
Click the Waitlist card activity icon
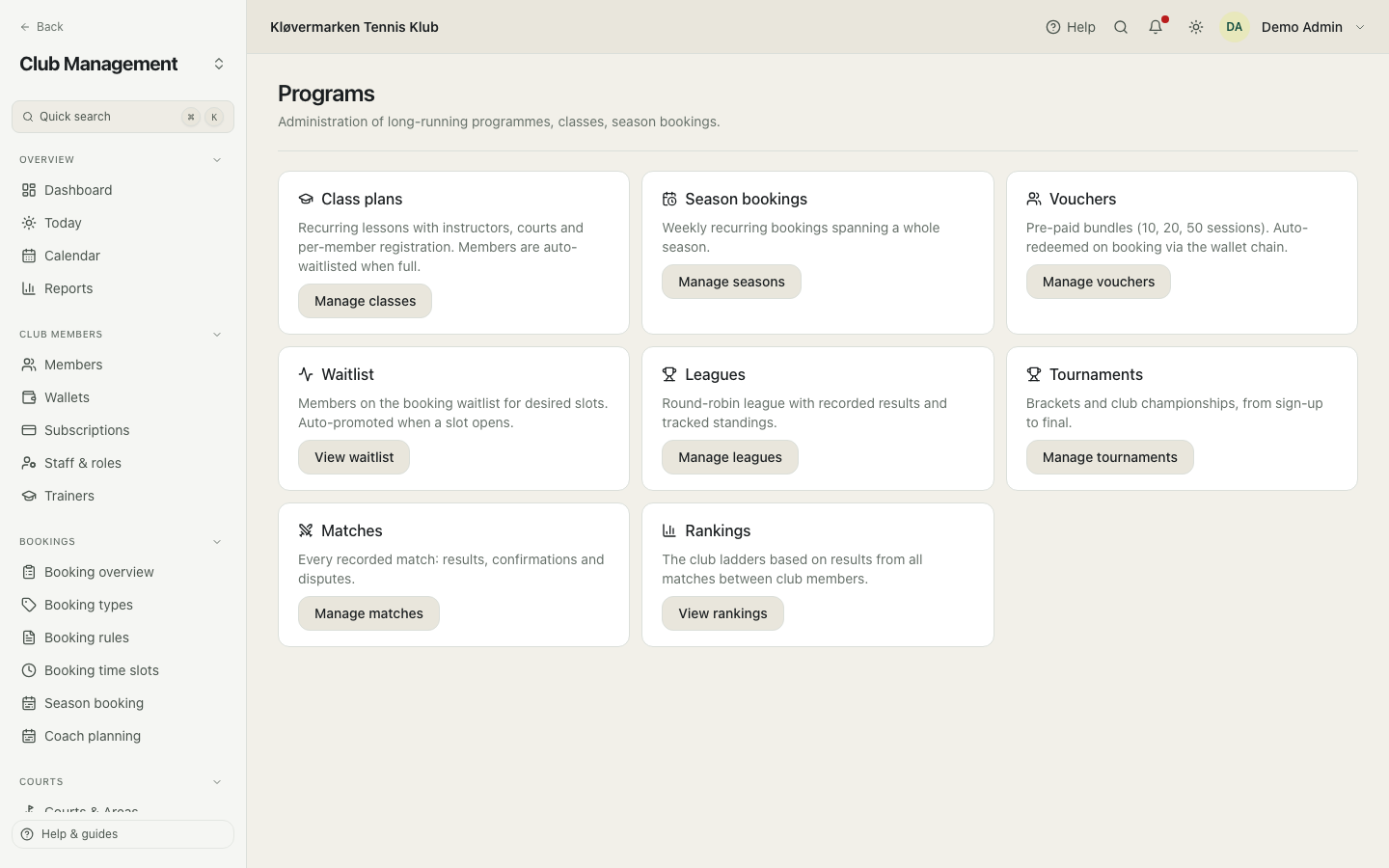306,374
